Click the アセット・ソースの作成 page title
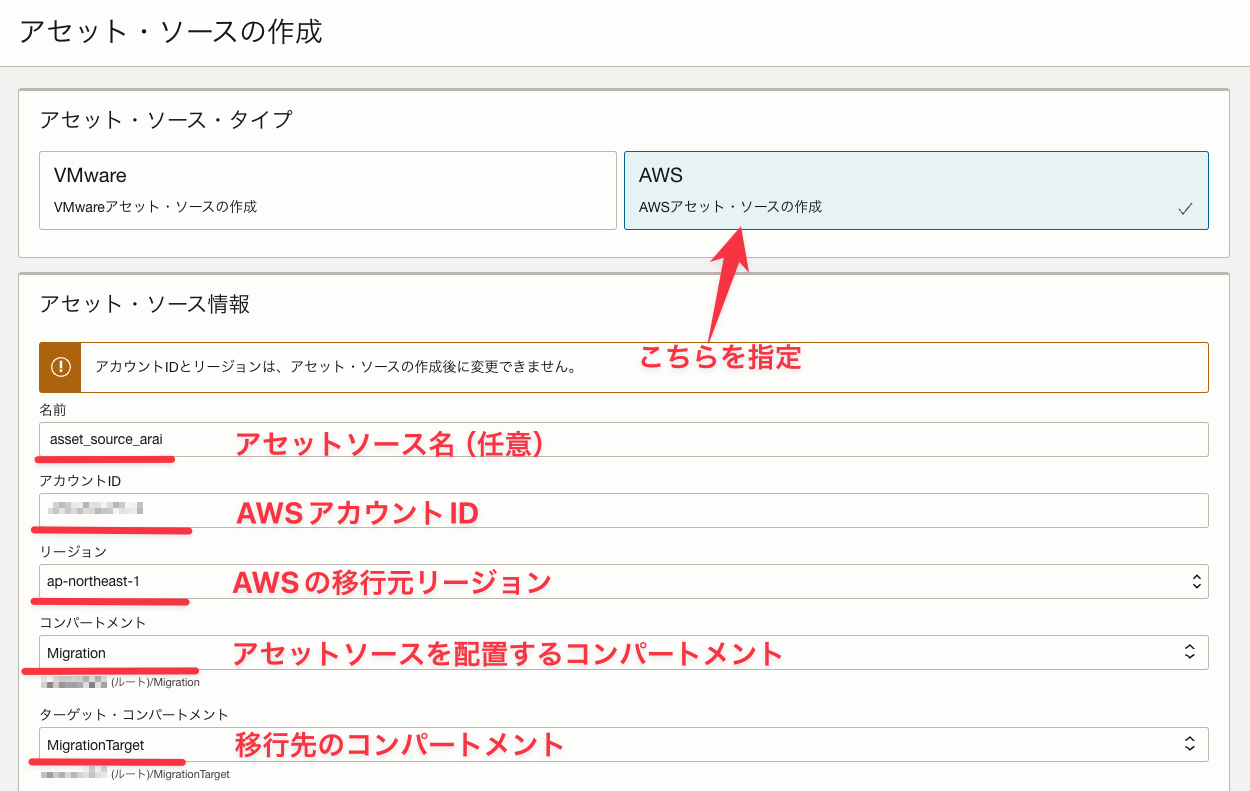Screen dimensions: 1250x791 171,31
